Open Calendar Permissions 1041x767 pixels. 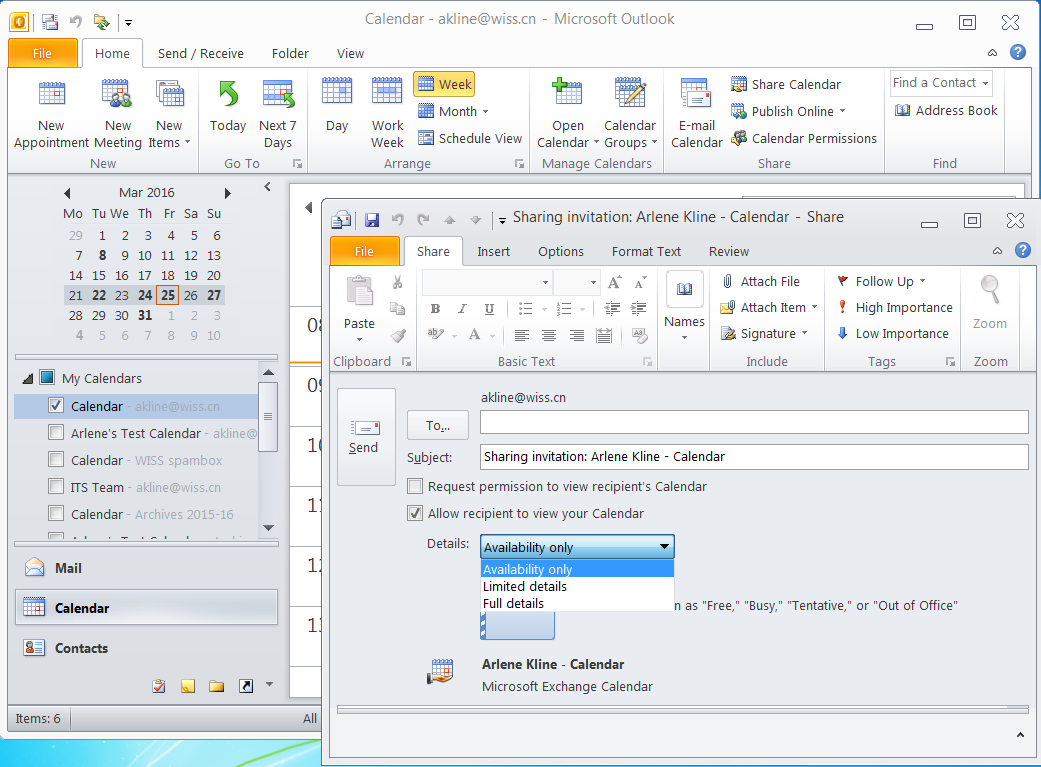803,138
